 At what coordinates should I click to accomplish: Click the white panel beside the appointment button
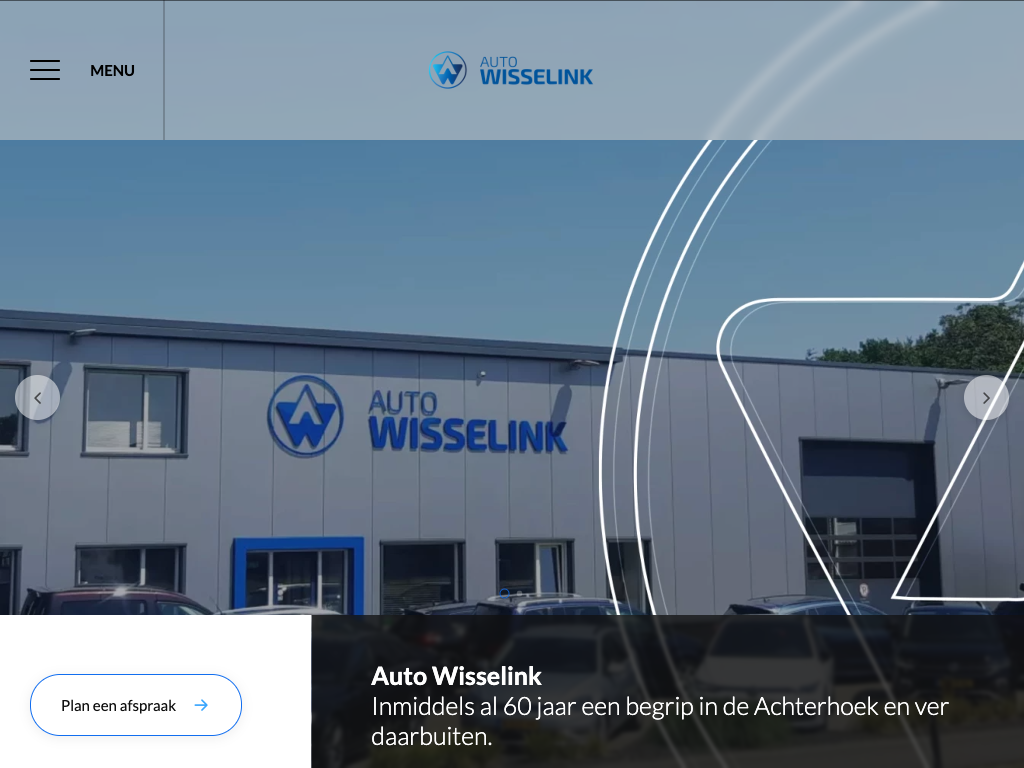click(x=155, y=692)
